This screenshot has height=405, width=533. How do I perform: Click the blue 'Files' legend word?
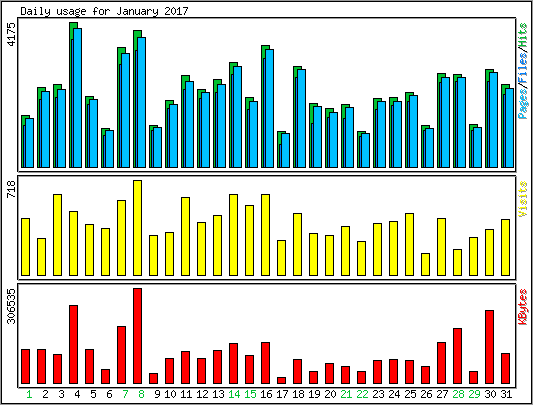click(x=522, y=69)
